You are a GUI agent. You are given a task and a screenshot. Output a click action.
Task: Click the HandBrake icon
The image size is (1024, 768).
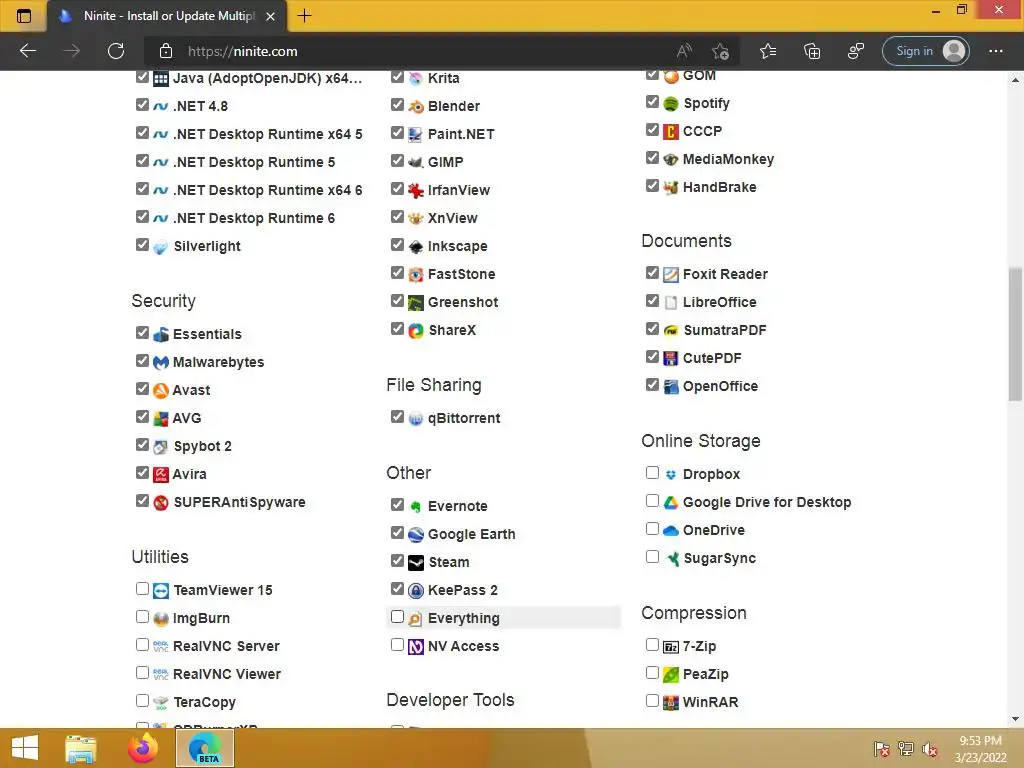pyautogui.click(x=671, y=188)
